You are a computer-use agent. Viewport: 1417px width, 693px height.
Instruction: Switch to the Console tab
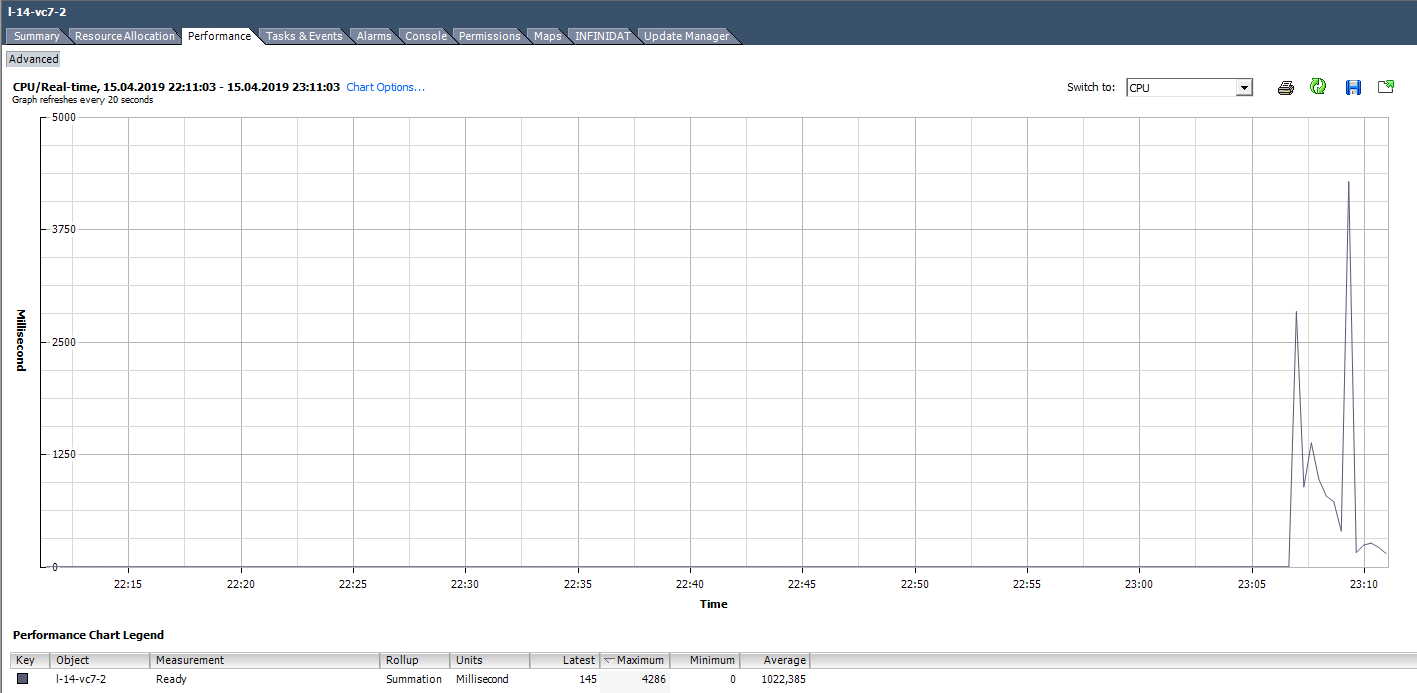(427, 35)
